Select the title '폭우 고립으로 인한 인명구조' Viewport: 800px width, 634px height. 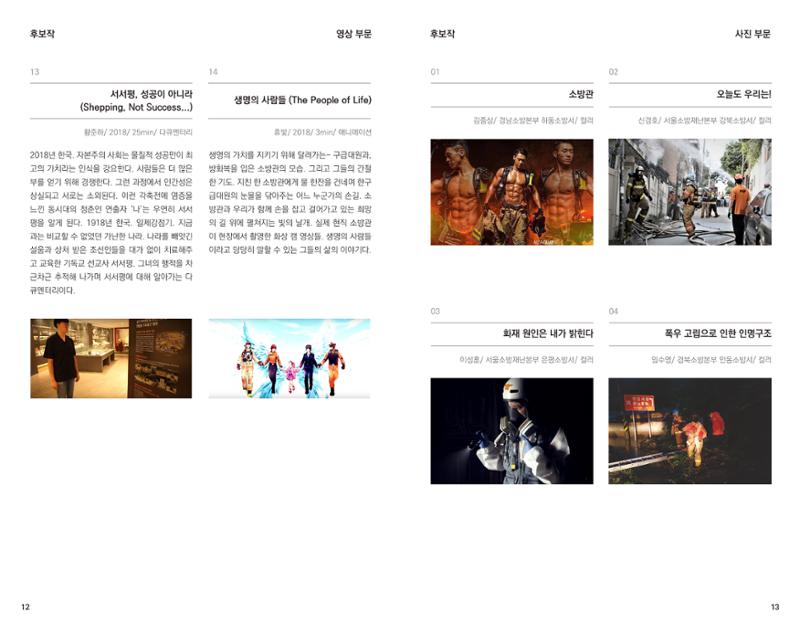coord(718,334)
